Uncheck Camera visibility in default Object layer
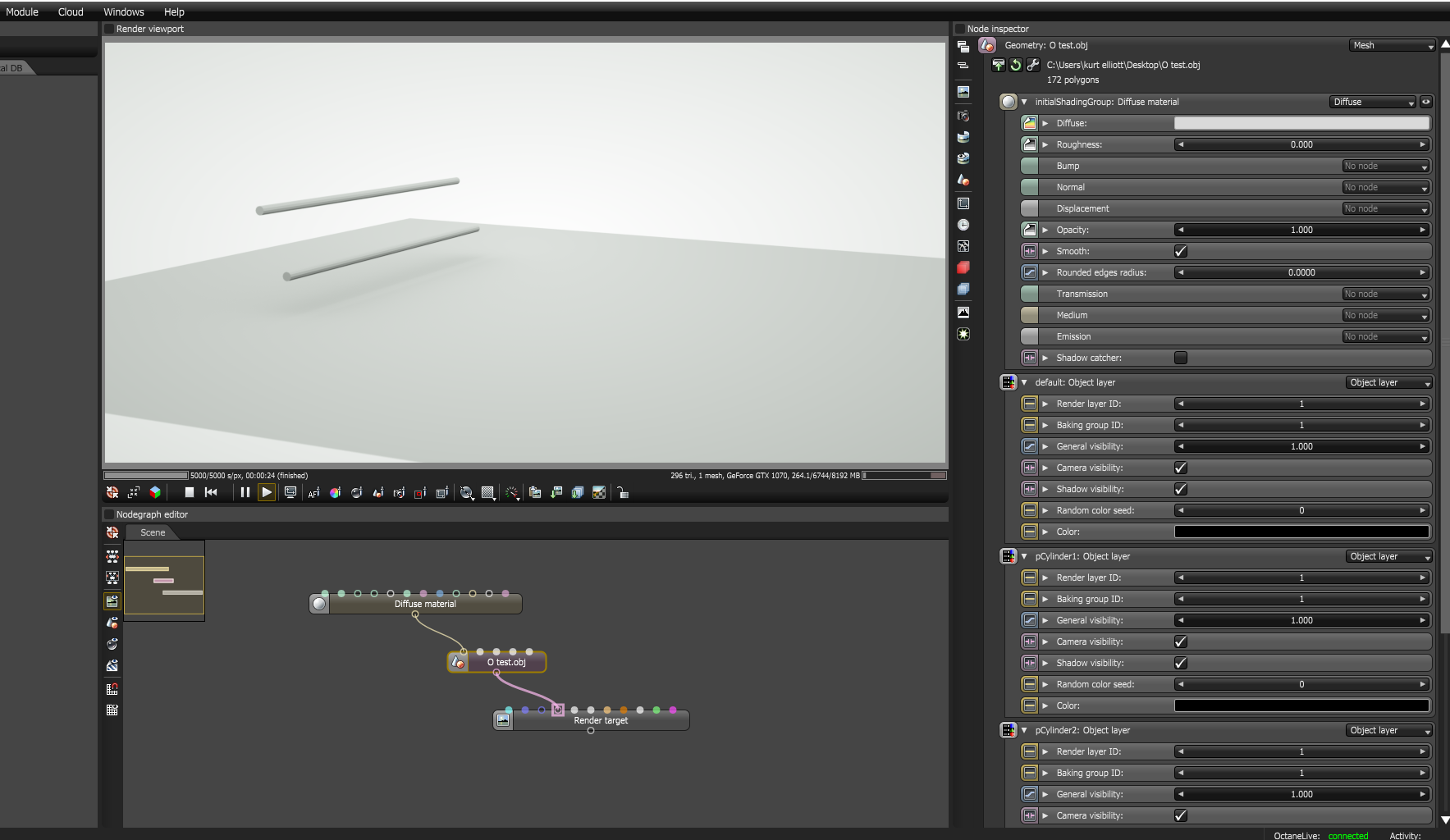The image size is (1450, 840). pos(1181,468)
